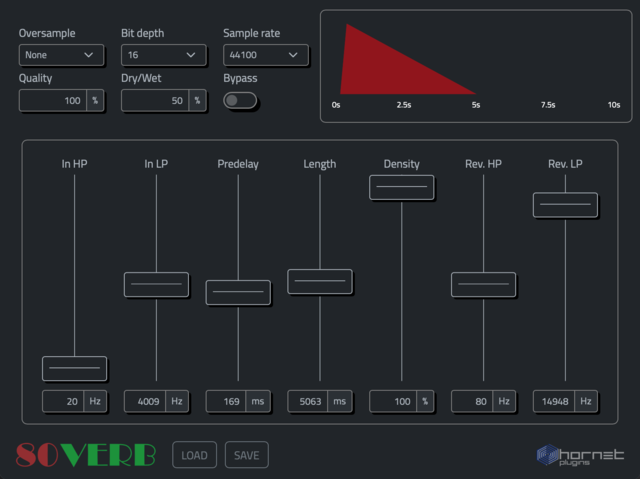Screen dimensions: 640x479
Task: Click the 10s marker on the decay graph
Action: [x=614, y=105]
